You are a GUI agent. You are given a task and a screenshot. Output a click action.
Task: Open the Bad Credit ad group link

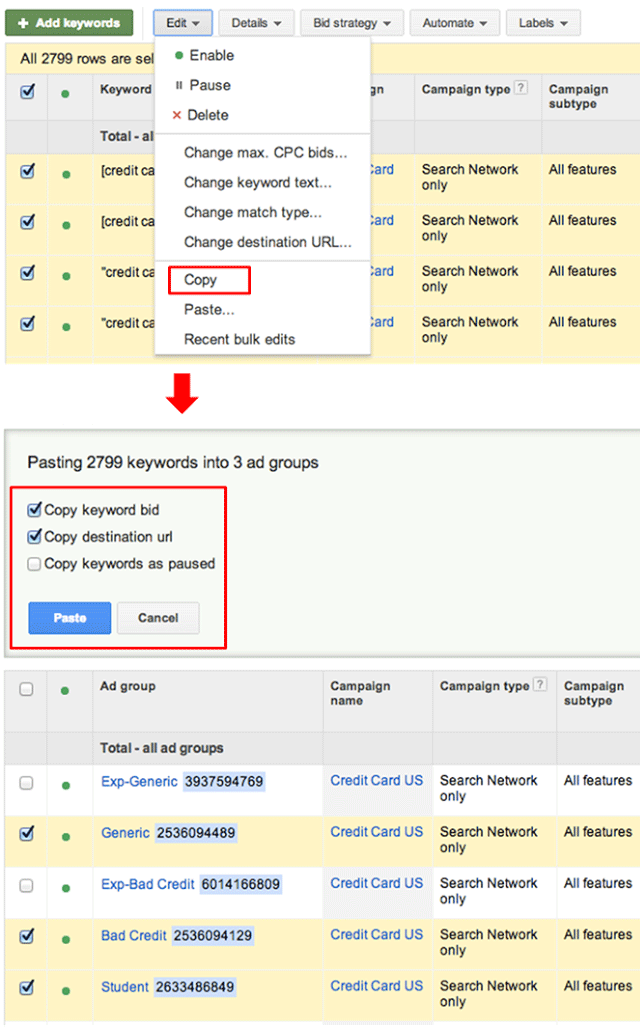click(133, 935)
